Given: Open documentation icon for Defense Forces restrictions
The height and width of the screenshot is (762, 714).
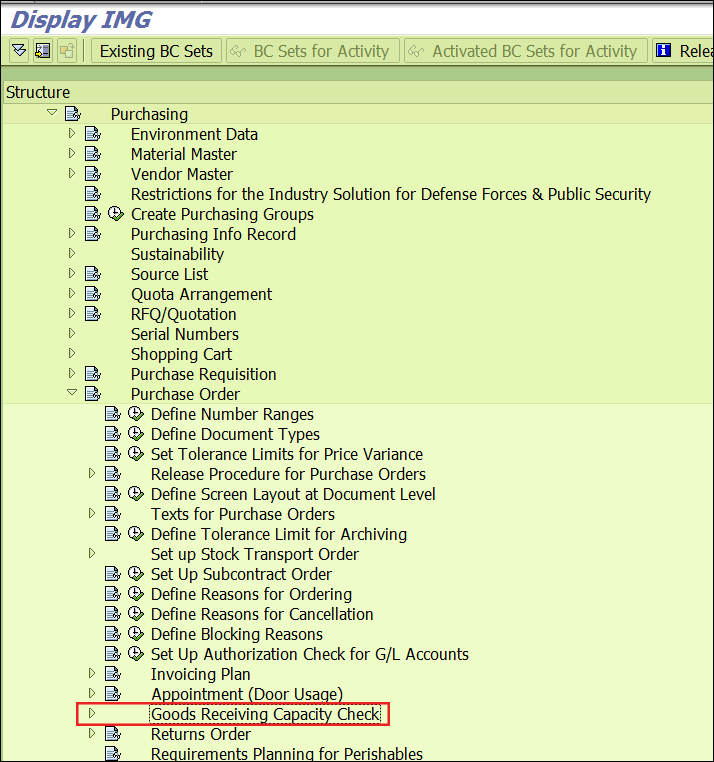Looking at the screenshot, I should (x=93, y=193).
